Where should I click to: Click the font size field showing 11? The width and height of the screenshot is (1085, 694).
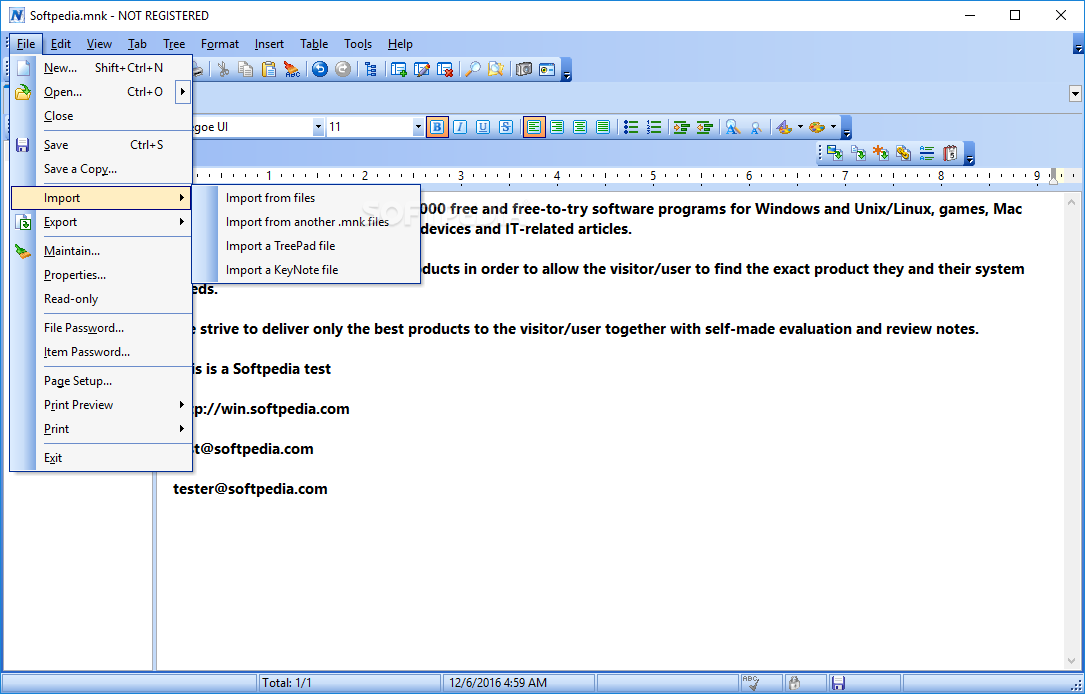pyautogui.click(x=369, y=127)
